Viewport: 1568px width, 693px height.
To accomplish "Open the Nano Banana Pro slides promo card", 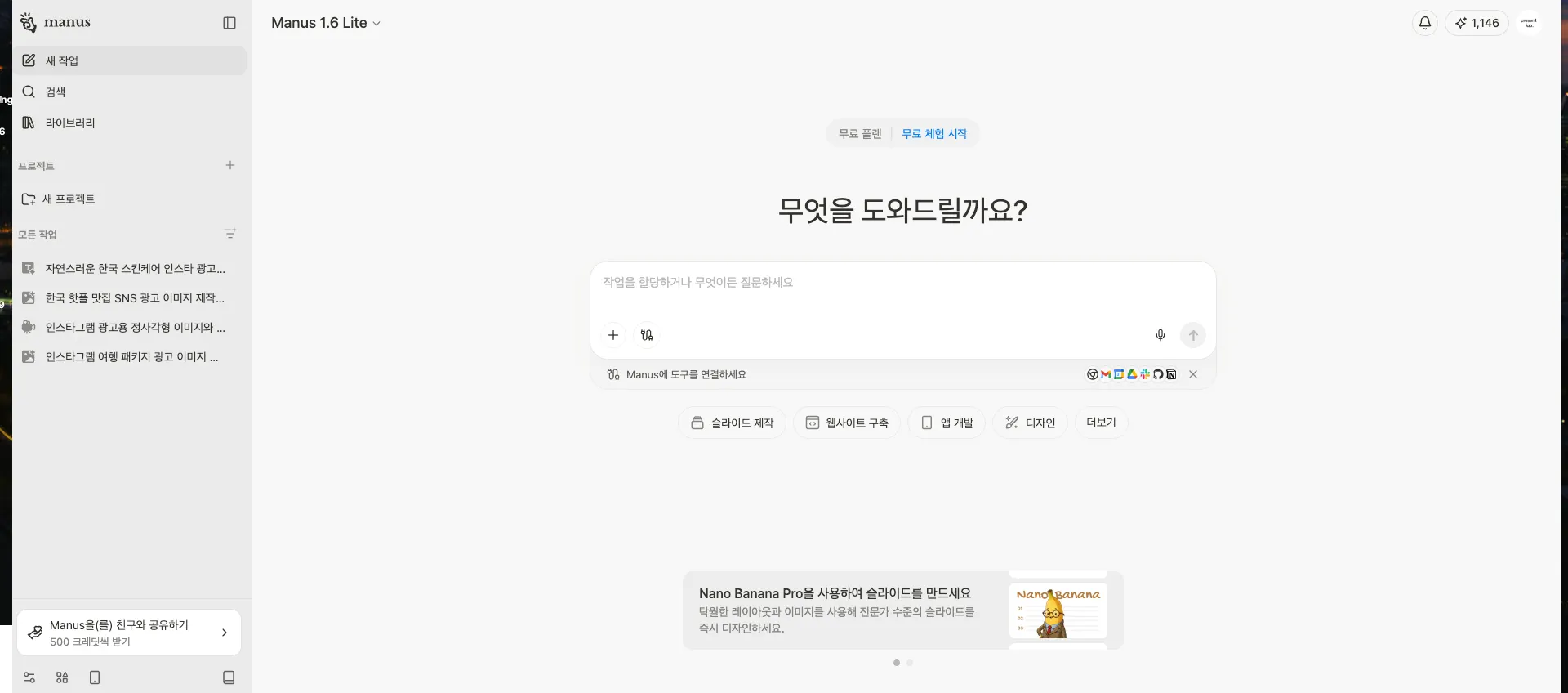I will pyautogui.click(x=903, y=610).
